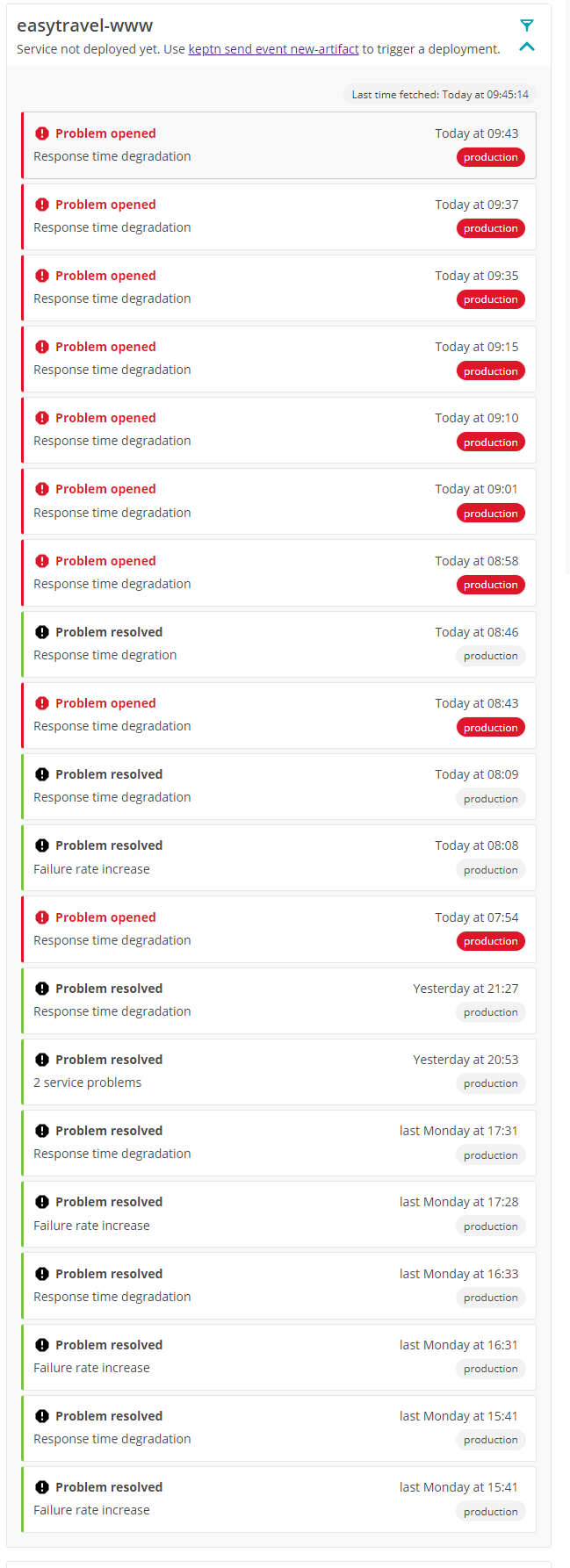The image size is (570, 1568).
Task: Click the resolved icon on the 08:08 Failure rate event
Action: pos(41,845)
